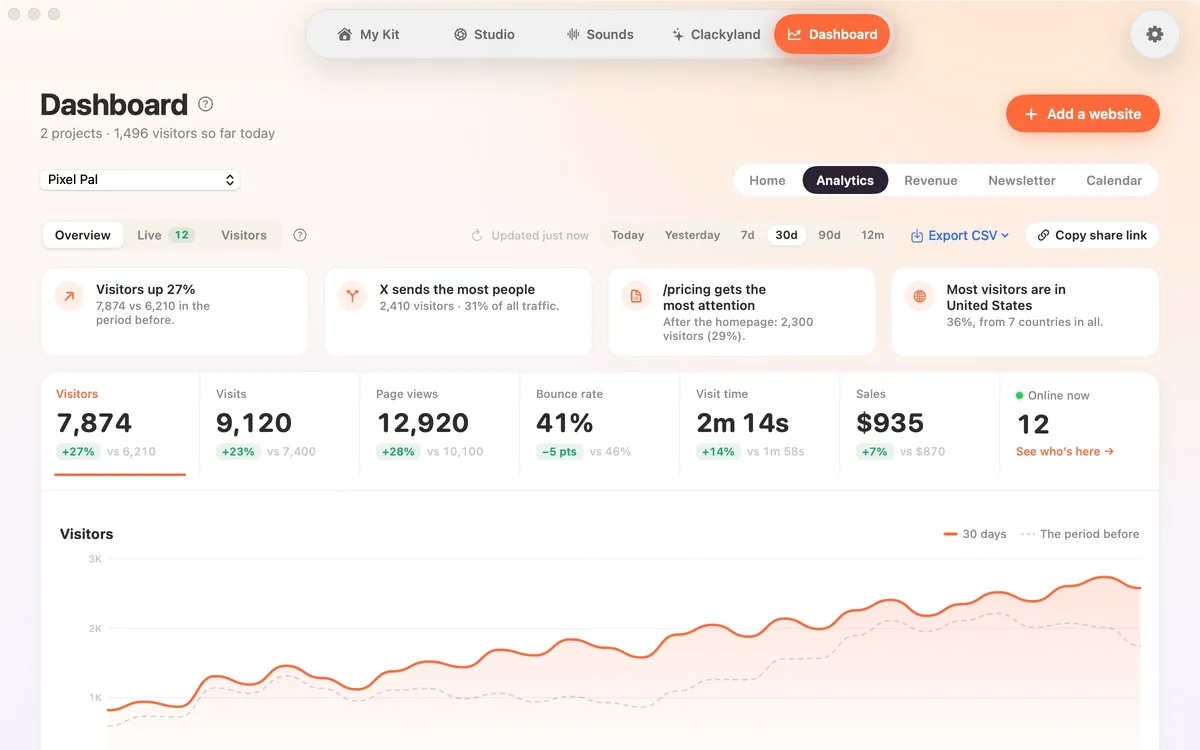
Task: Switch to the Studio tab
Action: pos(484,34)
